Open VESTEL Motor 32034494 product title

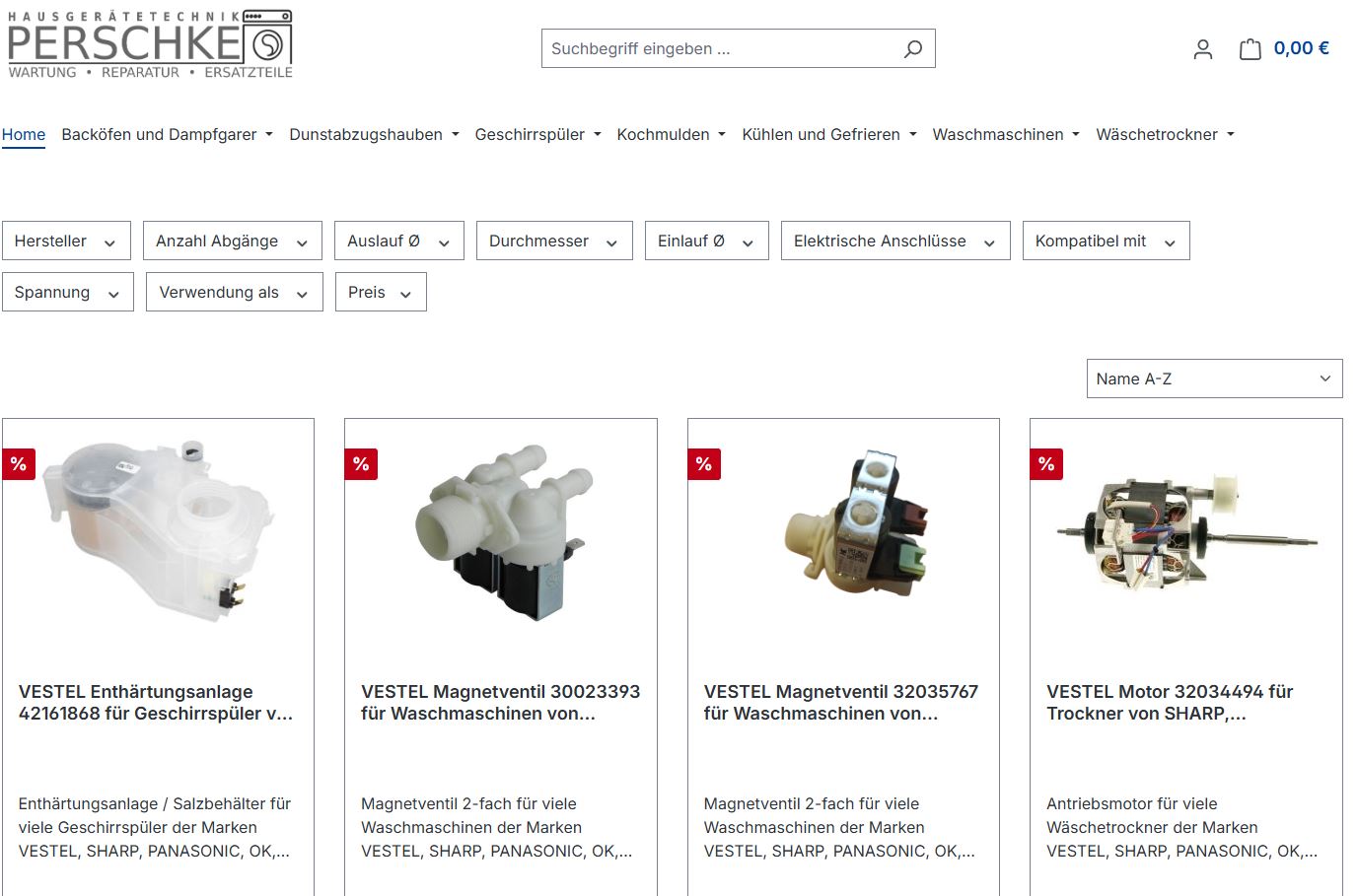point(1170,703)
